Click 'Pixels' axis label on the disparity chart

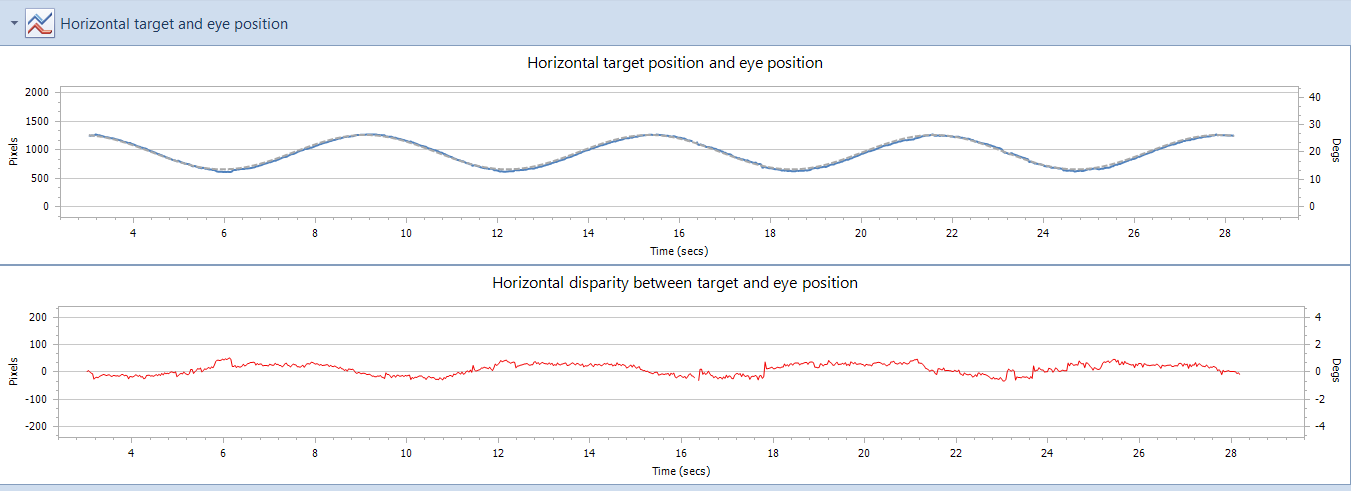(14, 371)
